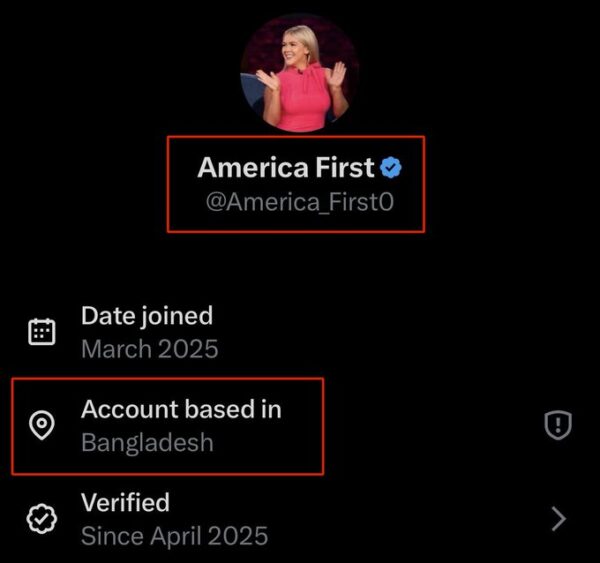Image resolution: width=600 pixels, height=563 pixels.
Task: Click the location pin icon
Action: click(x=41, y=426)
